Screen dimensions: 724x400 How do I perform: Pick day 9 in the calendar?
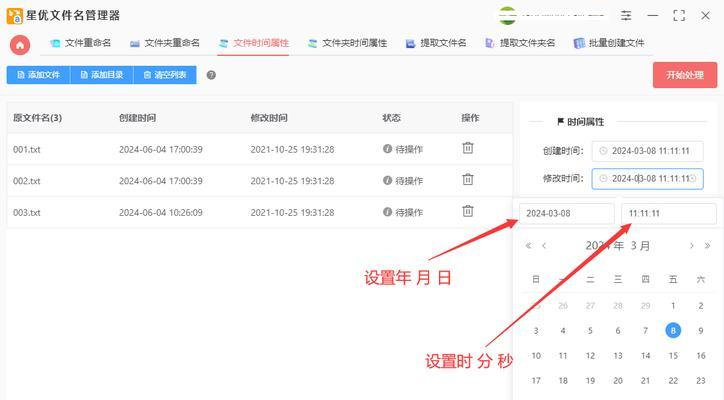pos(701,331)
